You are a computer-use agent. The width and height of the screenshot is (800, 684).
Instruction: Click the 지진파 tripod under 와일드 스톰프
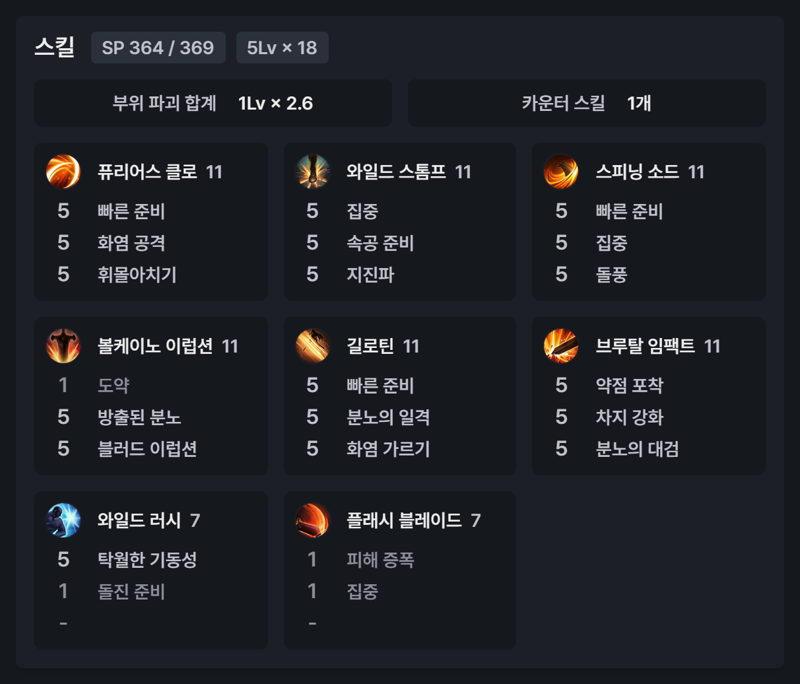(370, 274)
